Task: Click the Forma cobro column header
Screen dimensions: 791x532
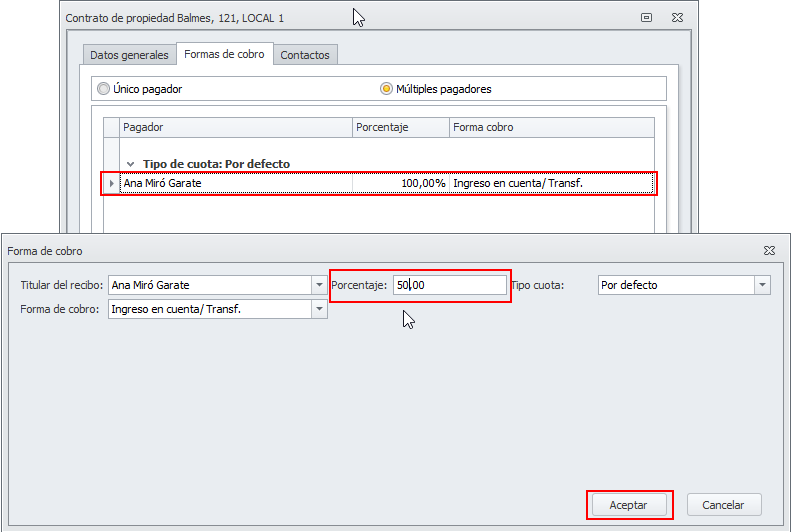Action: [x=550, y=128]
